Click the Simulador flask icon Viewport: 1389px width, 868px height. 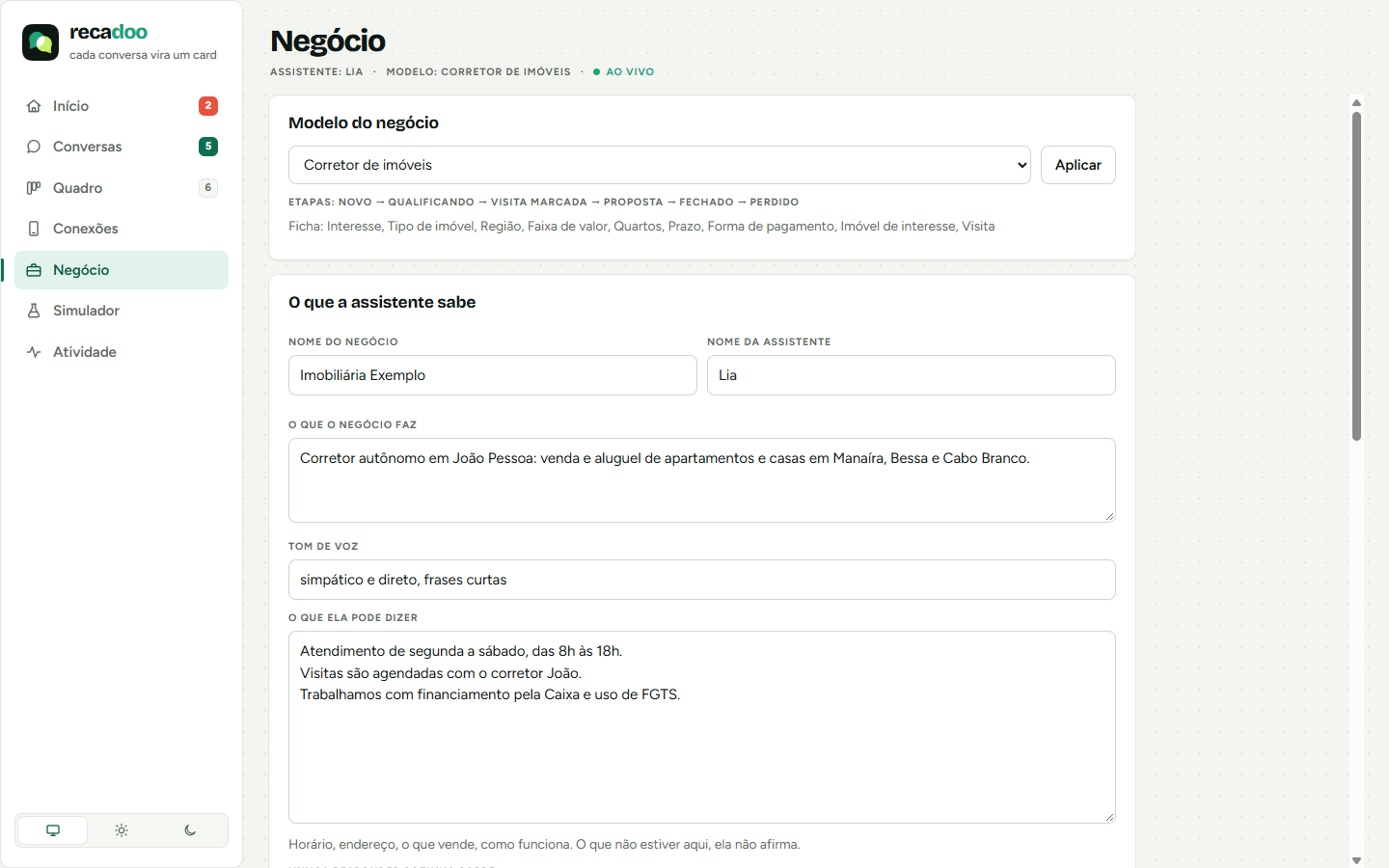click(34, 311)
